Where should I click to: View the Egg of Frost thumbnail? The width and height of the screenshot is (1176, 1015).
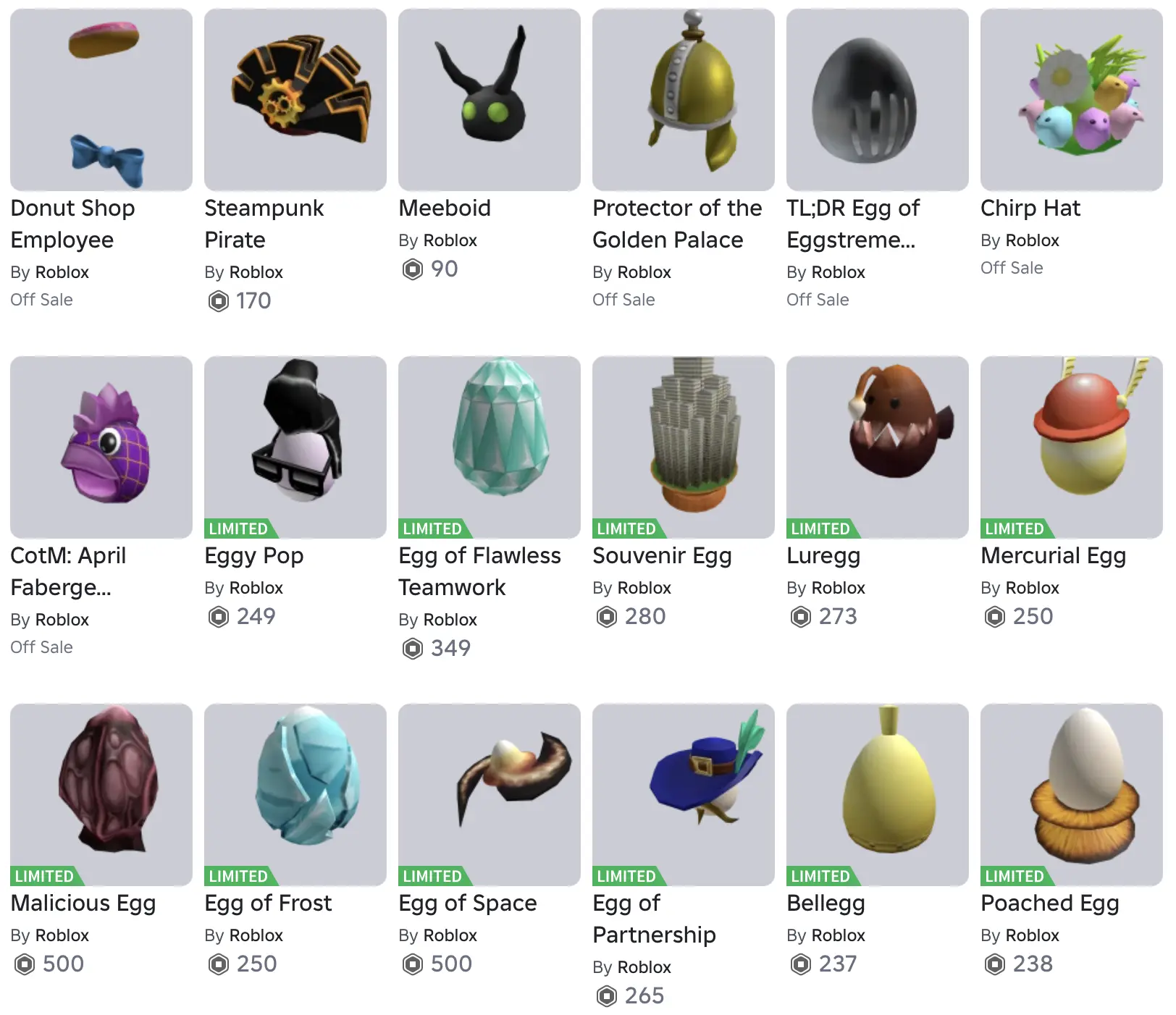point(295,795)
